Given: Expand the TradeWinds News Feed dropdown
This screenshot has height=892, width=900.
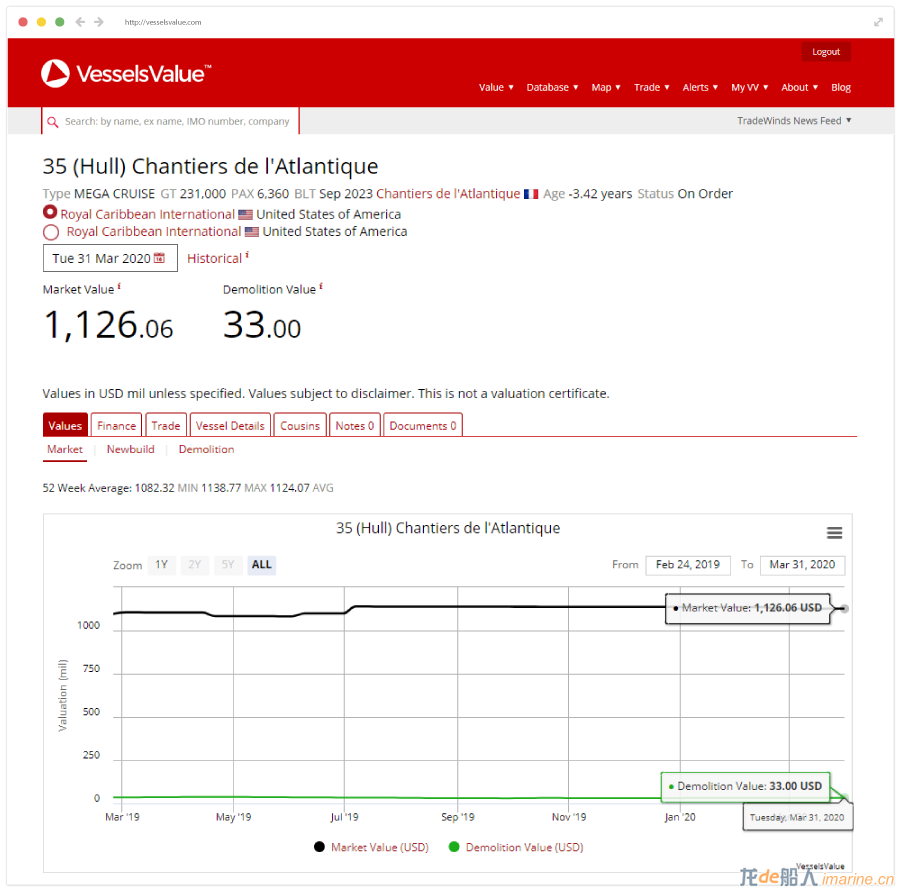Looking at the screenshot, I should coord(794,121).
